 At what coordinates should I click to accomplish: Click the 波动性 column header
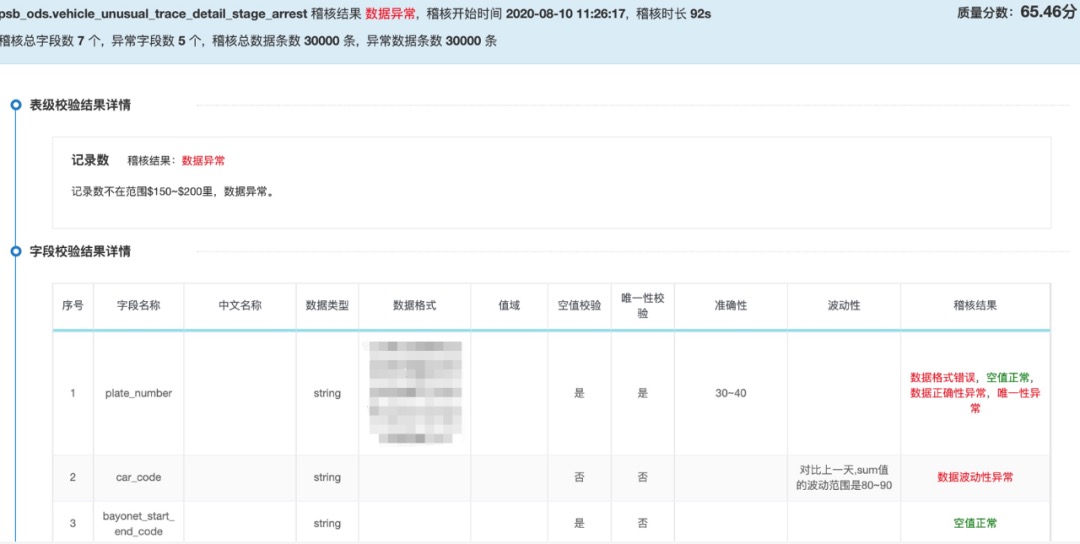(844, 306)
